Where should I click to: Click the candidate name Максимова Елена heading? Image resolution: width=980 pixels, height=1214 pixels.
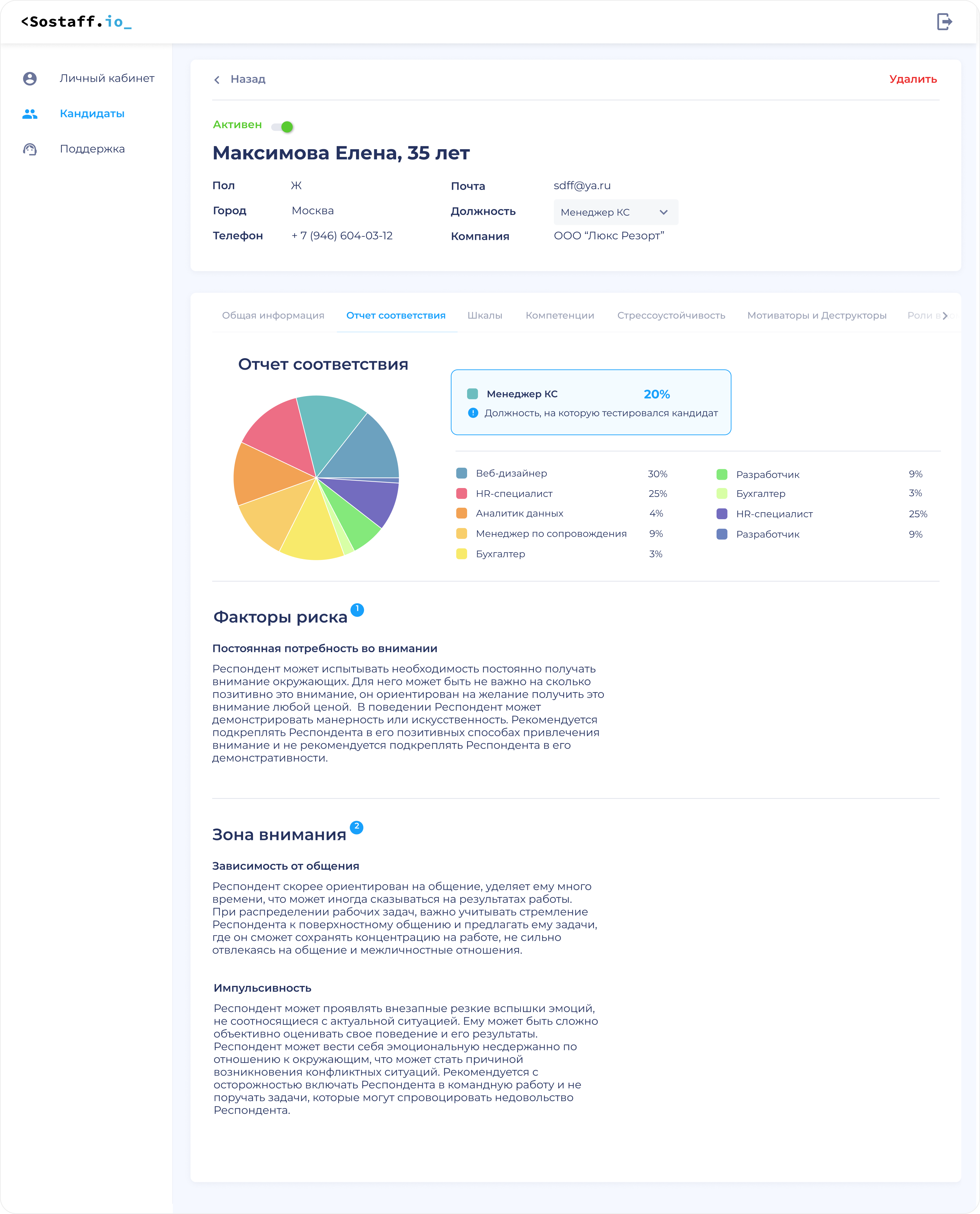[341, 154]
